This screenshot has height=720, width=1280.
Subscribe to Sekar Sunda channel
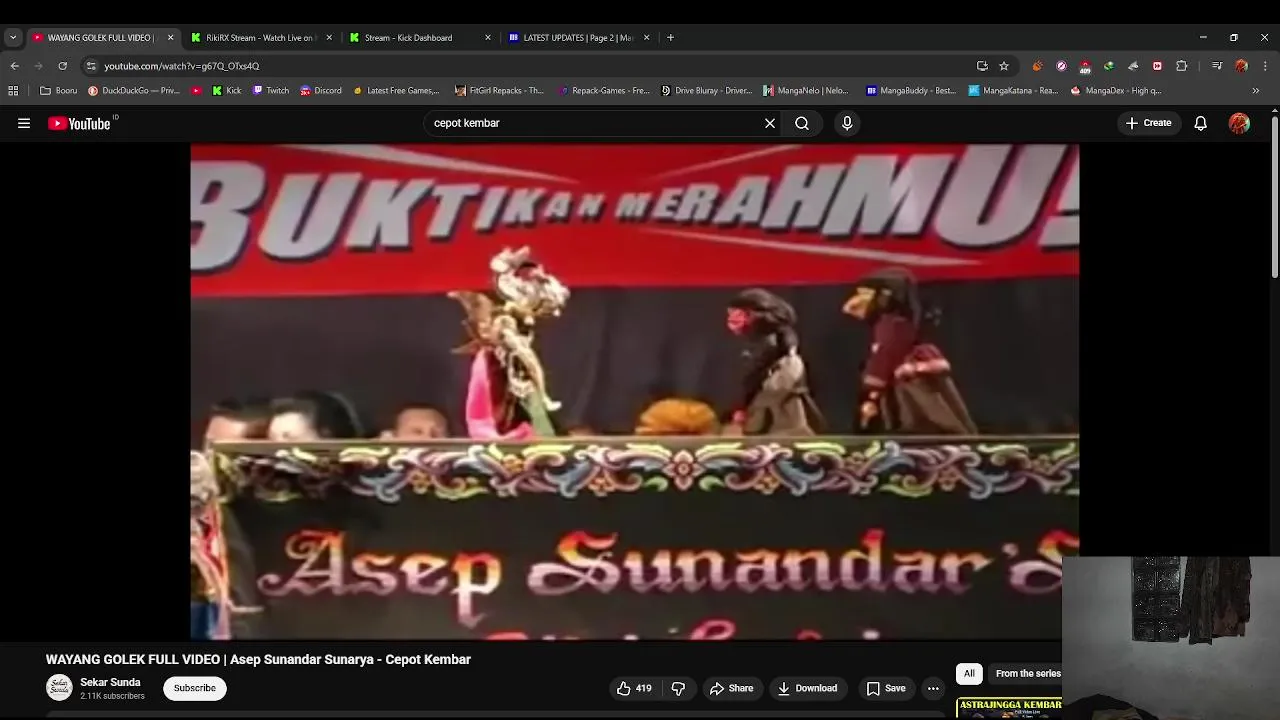[x=195, y=688]
